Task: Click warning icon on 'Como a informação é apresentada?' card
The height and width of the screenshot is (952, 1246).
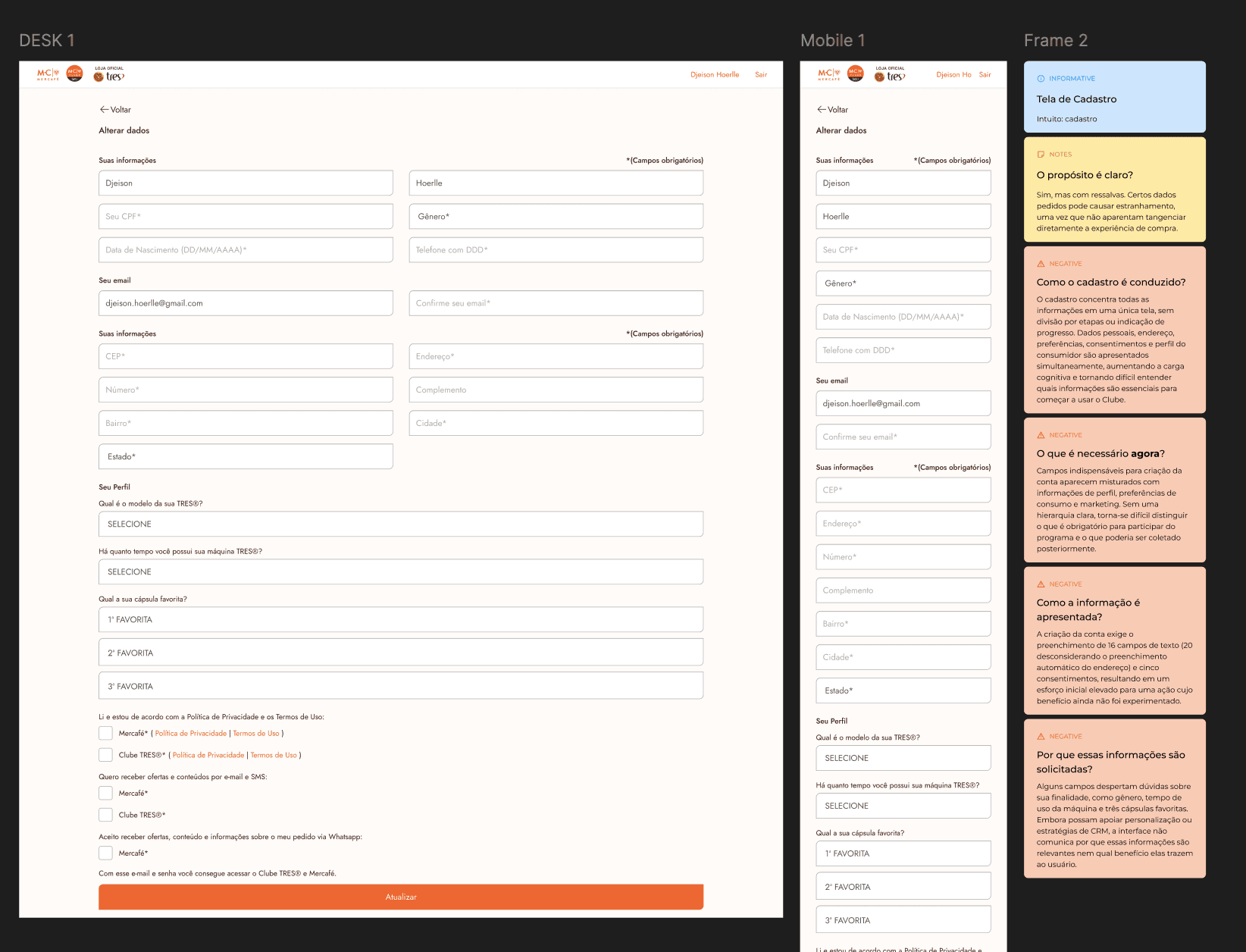Action: coord(1041,584)
